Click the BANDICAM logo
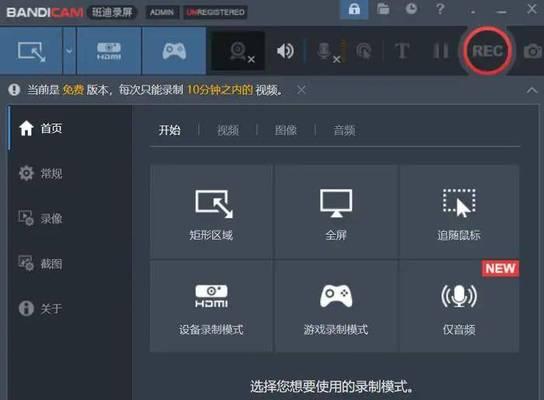544x400 pixels. click(45, 12)
